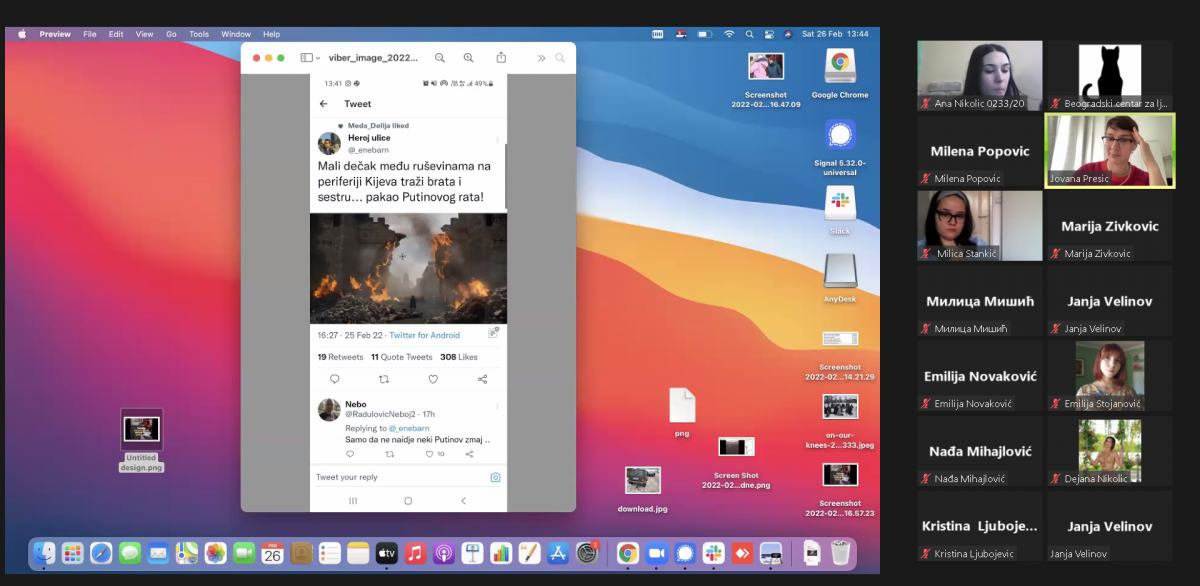Click the zoom out magnifier in Preview toolbar
Viewport: 1200px width, 586px height.
click(439, 58)
